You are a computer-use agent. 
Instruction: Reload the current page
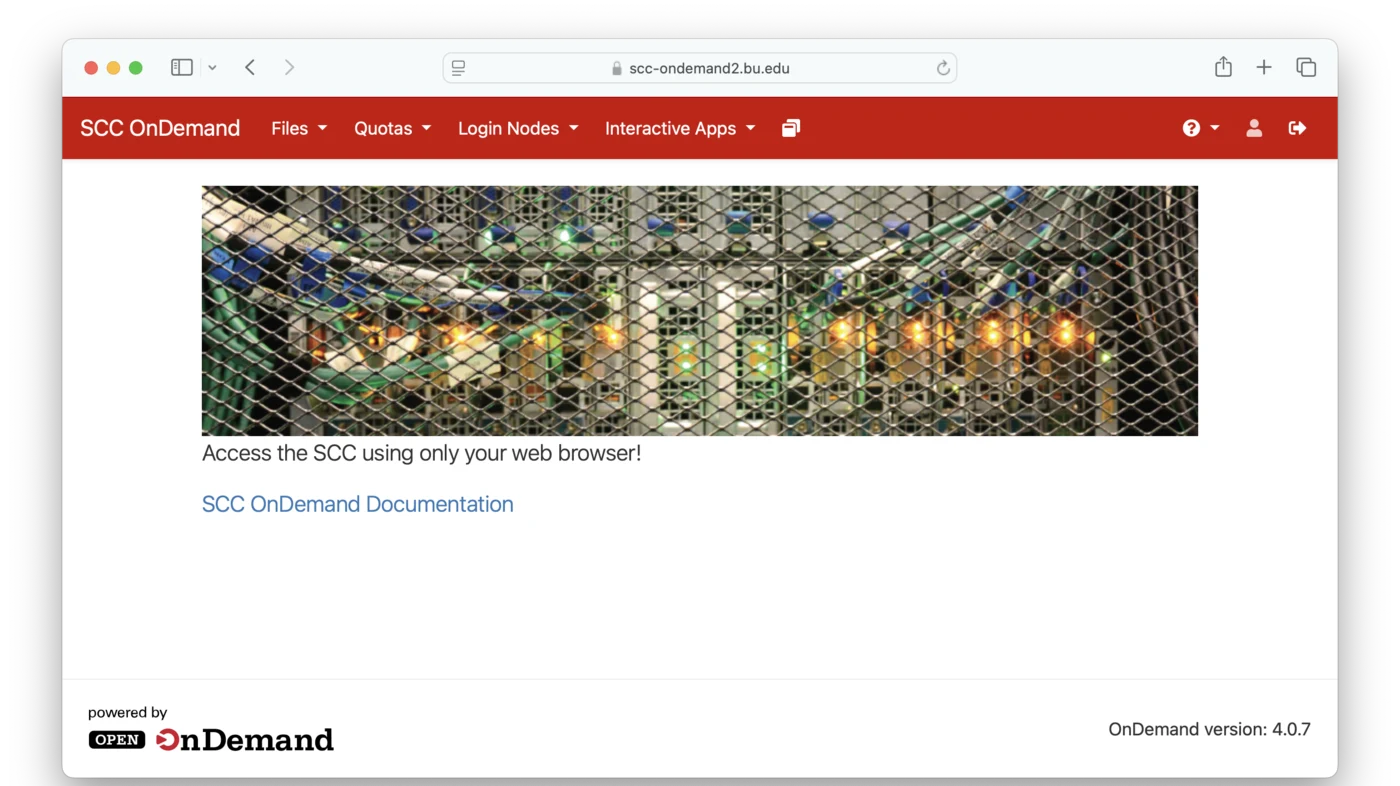click(x=942, y=68)
